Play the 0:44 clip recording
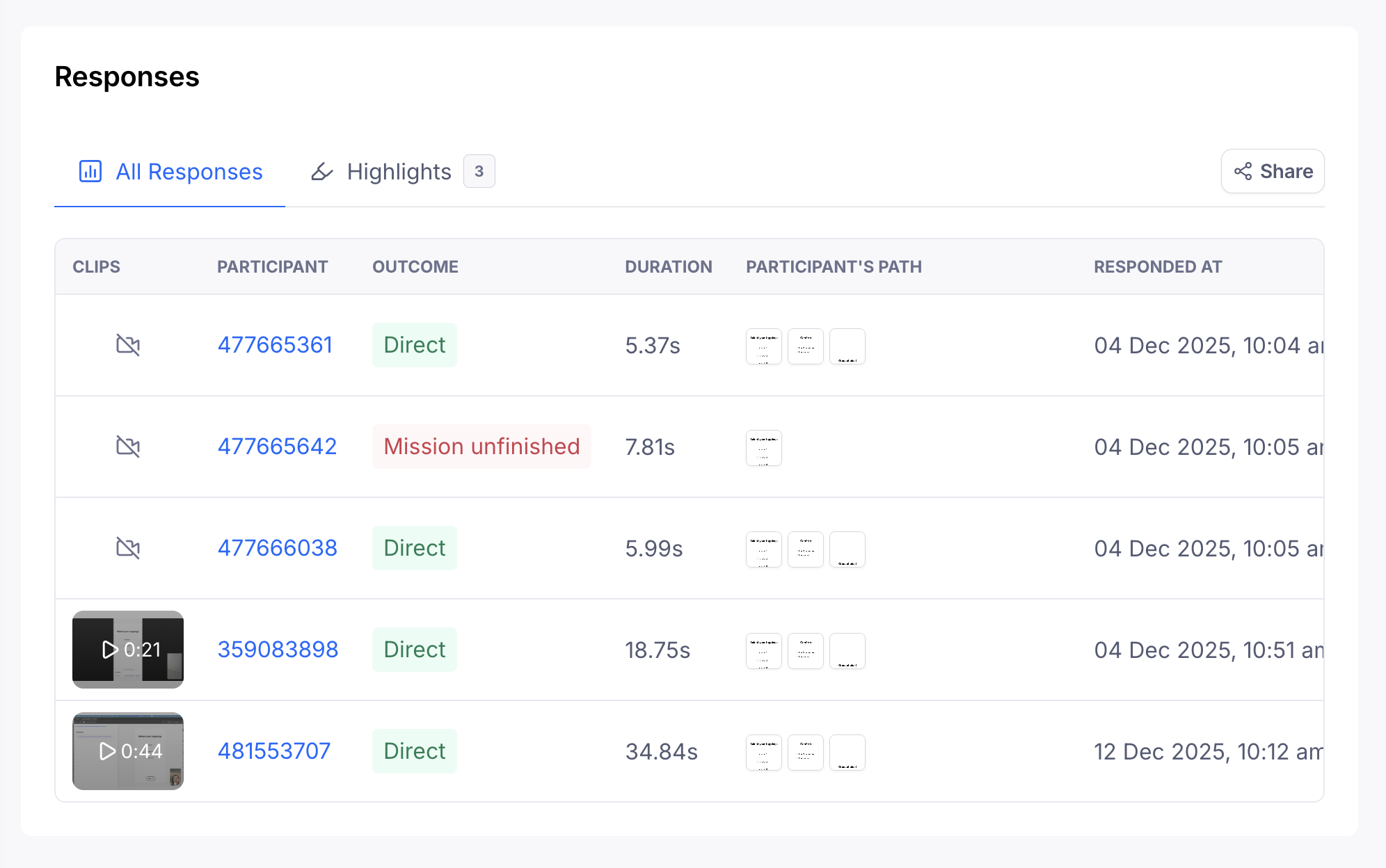 click(128, 751)
